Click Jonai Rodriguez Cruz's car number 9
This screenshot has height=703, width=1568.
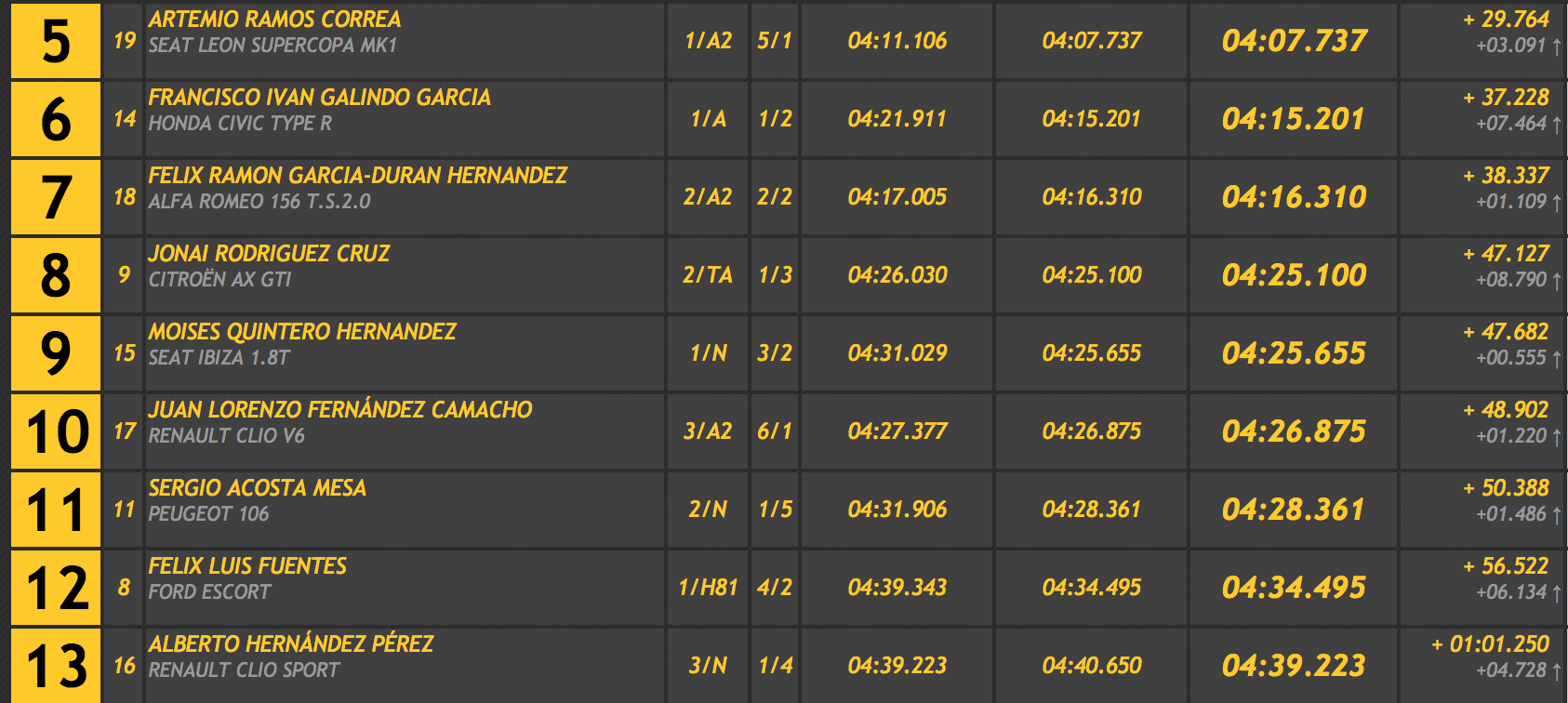point(124,275)
